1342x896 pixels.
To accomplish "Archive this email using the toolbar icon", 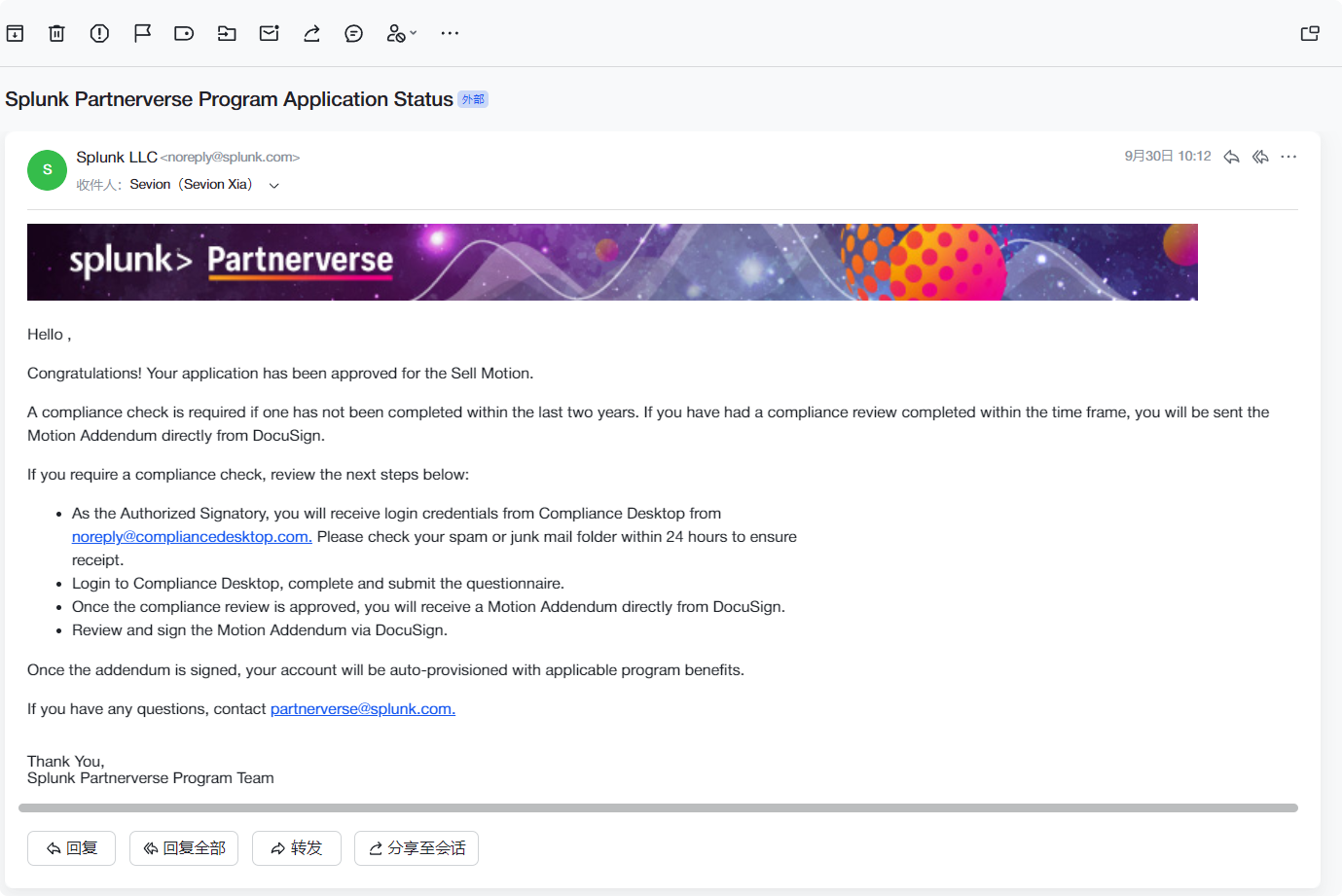I will point(16,34).
